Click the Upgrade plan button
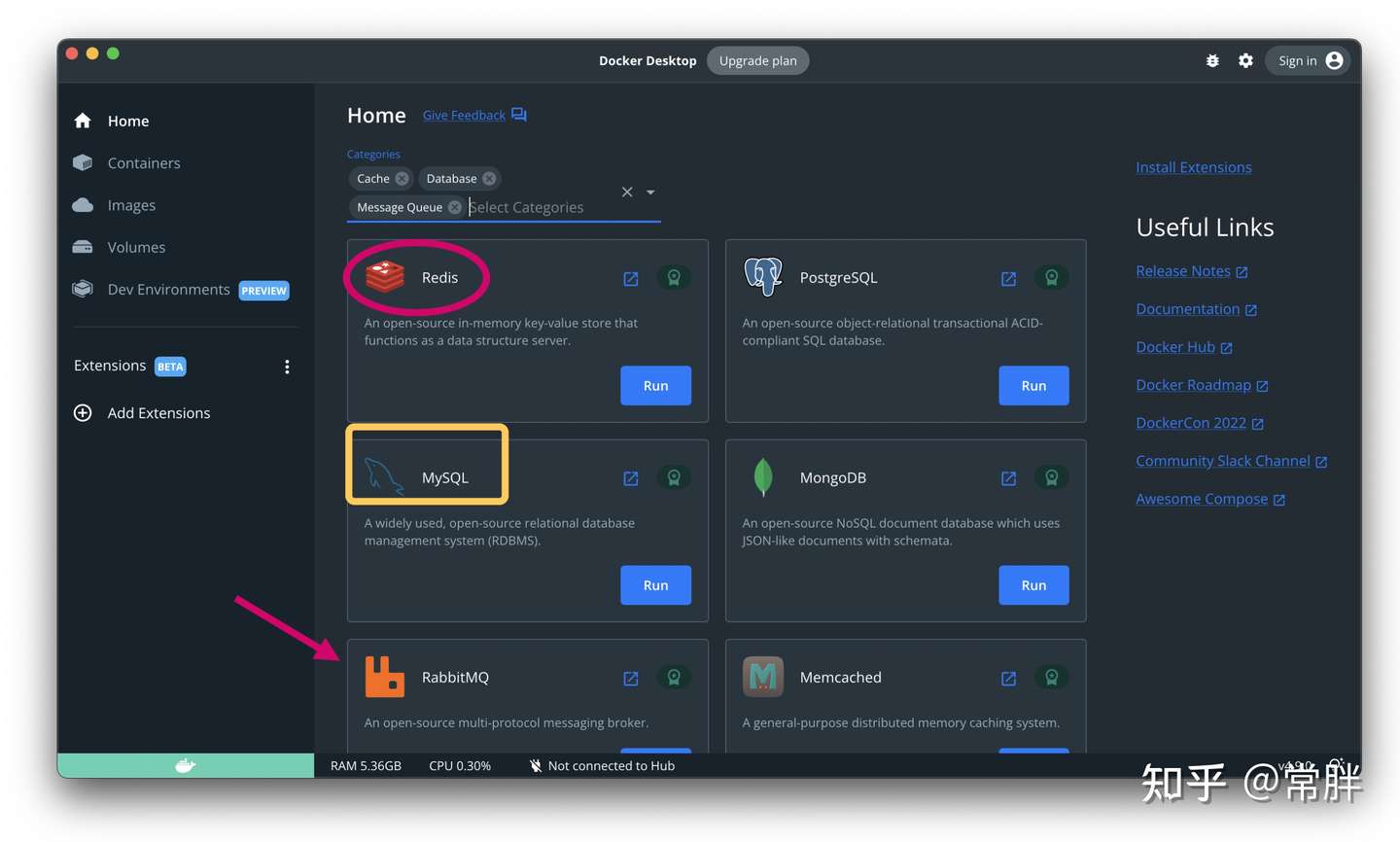 click(758, 60)
